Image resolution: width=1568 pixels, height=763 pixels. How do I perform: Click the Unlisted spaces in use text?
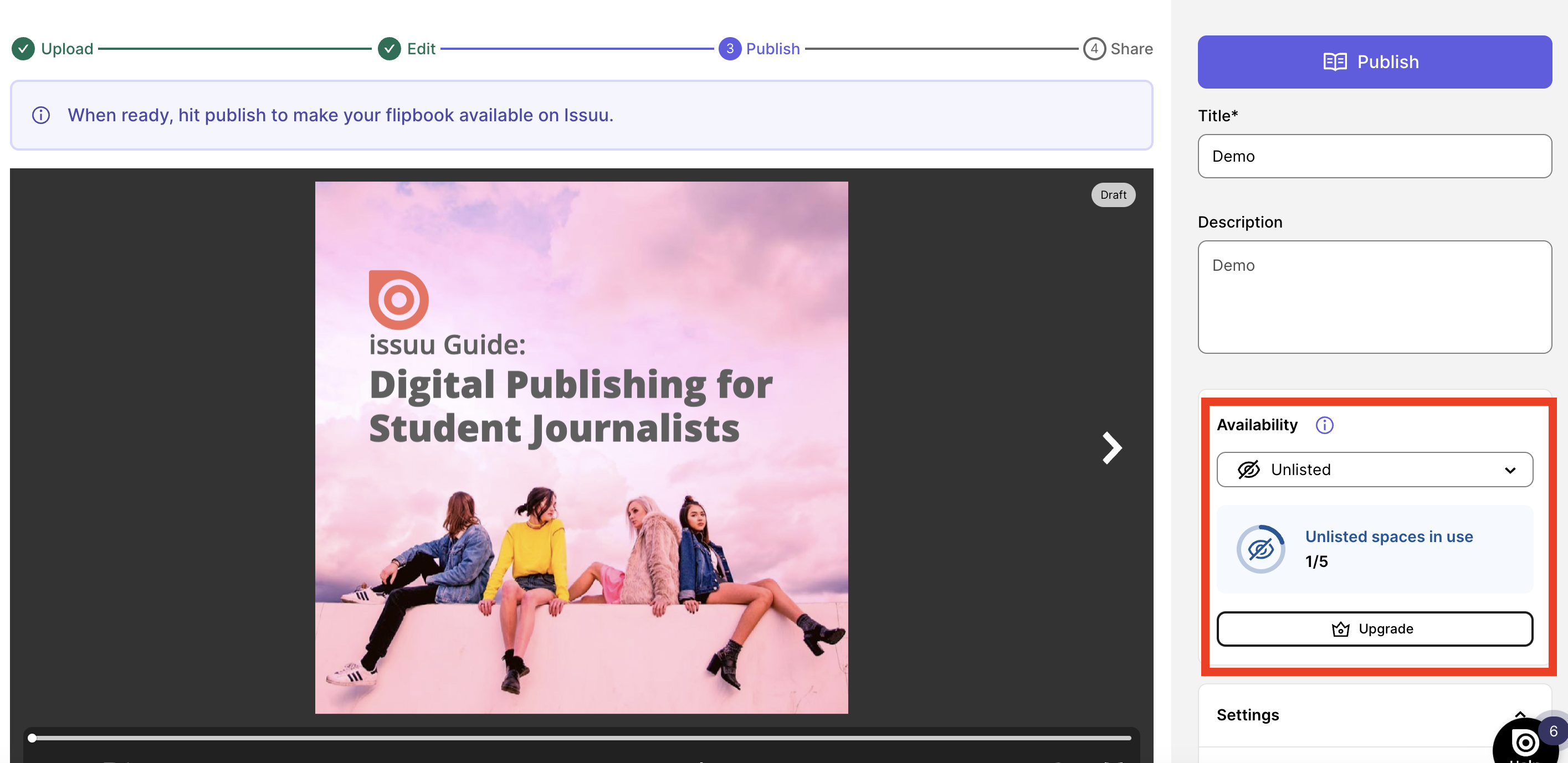pyautogui.click(x=1388, y=536)
